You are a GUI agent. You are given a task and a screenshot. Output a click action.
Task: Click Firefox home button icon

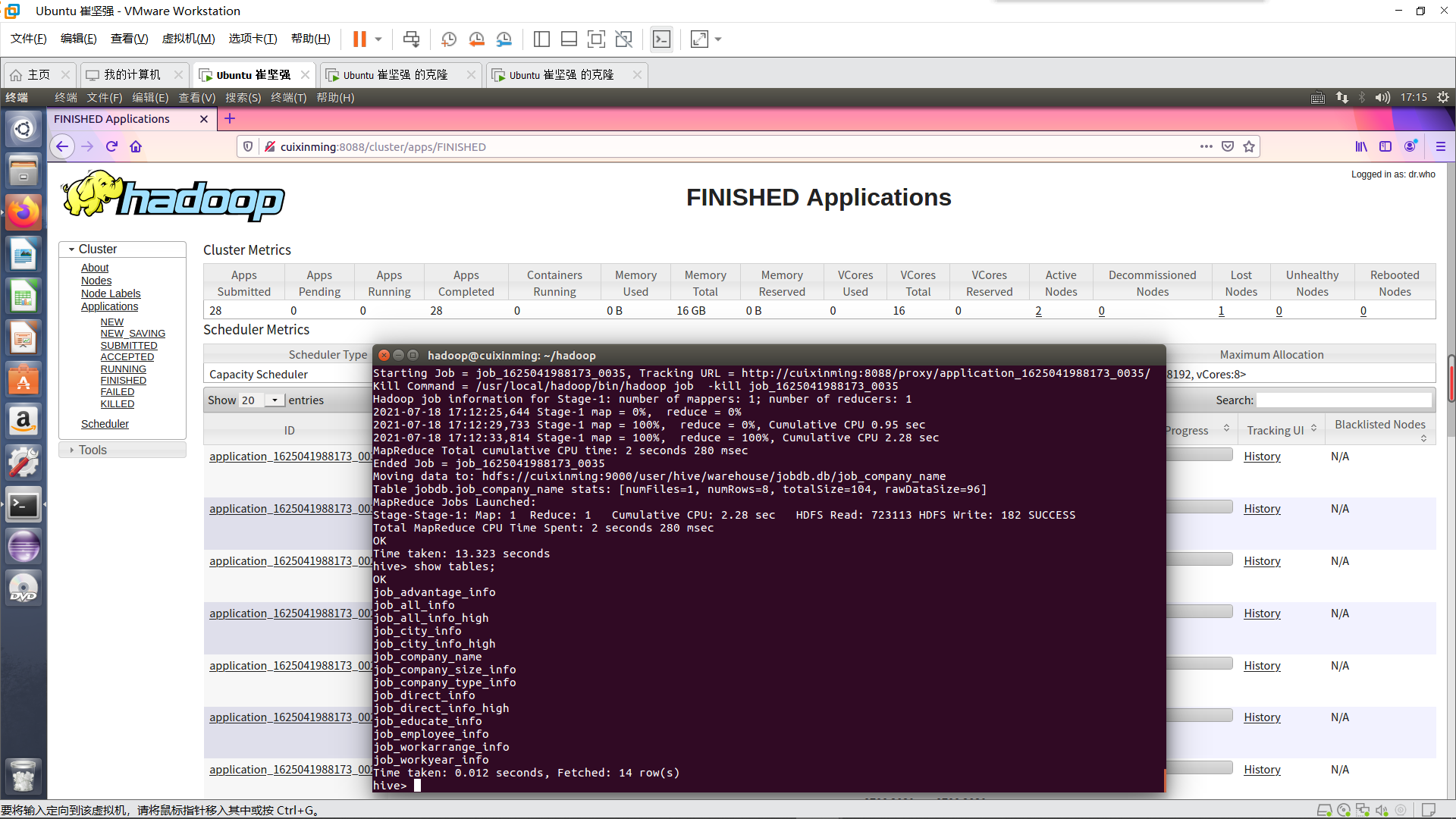pyautogui.click(x=136, y=146)
